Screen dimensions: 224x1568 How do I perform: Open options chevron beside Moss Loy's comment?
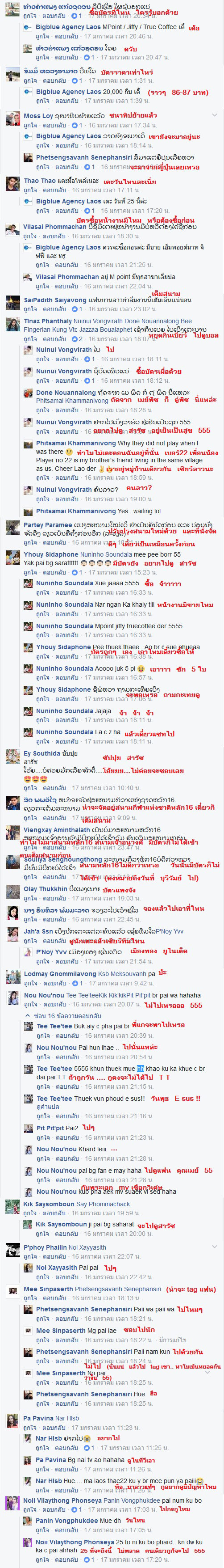tap(214, 115)
